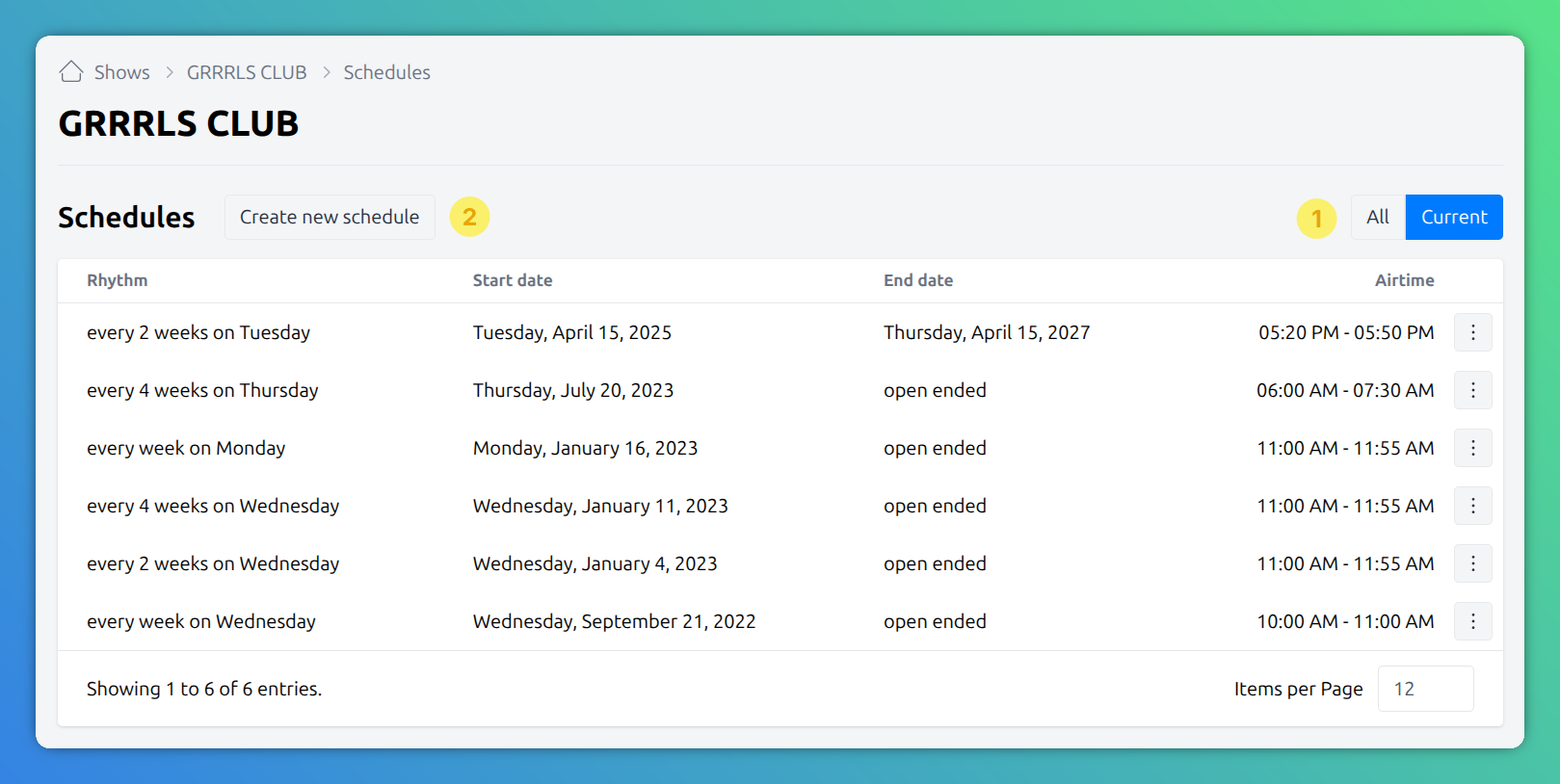Click '06:00 AM - 07:30 AM' airtime
This screenshot has height=784, width=1560.
(1345, 390)
